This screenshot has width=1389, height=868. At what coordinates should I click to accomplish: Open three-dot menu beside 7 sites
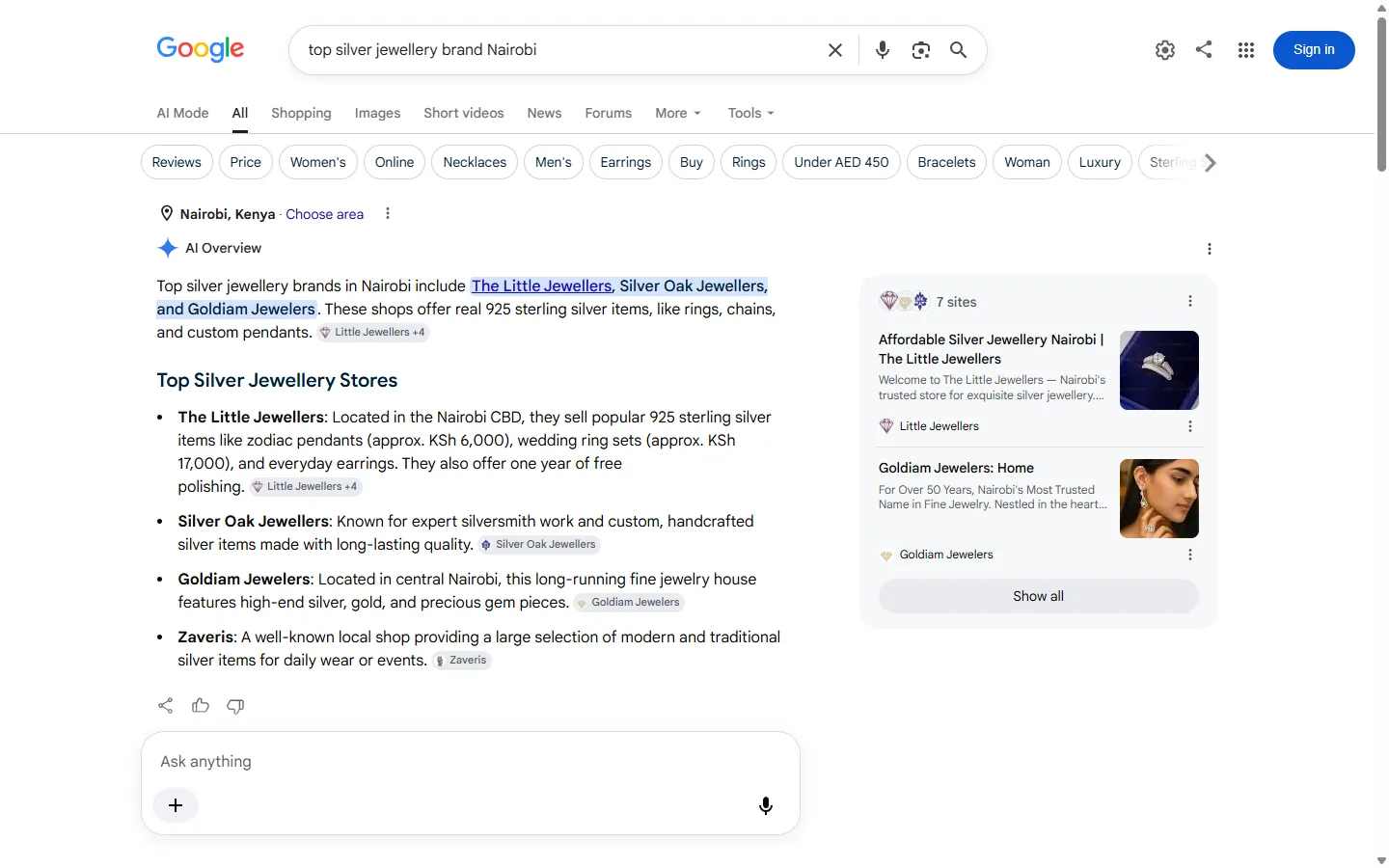click(1190, 302)
